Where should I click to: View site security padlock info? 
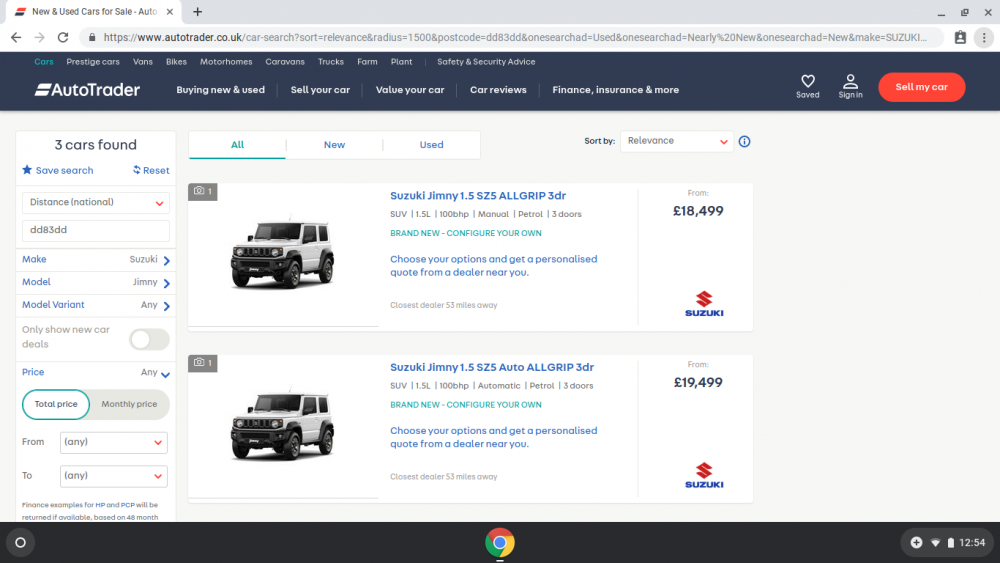click(92, 38)
